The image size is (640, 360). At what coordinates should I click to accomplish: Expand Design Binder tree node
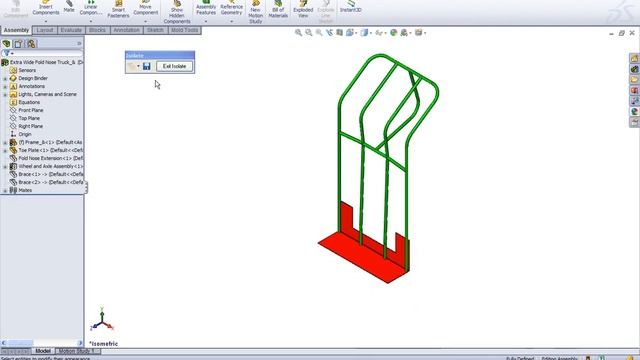(5, 78)
